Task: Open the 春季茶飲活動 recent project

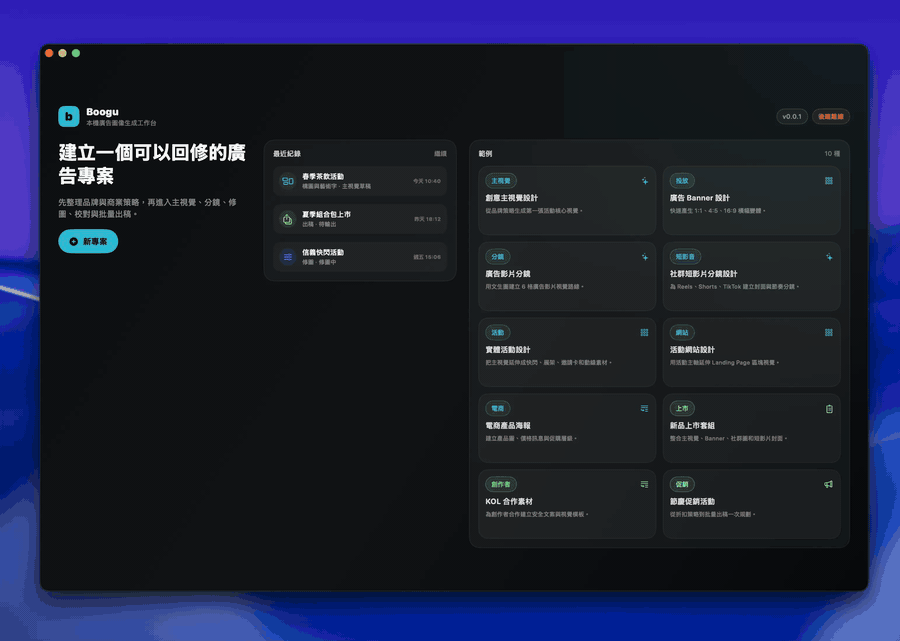Action: tap(360, 181)
